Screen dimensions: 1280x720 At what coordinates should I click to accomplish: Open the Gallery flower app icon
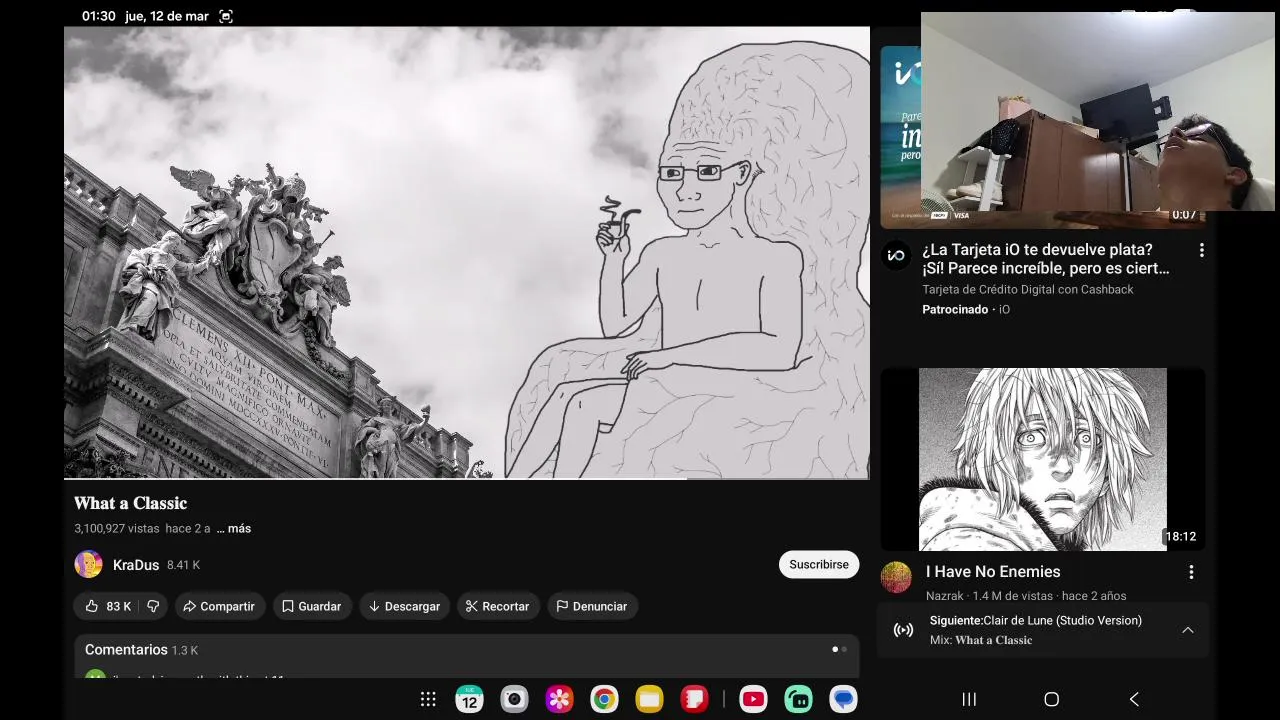pyautogui.click(x=559, y=699)
